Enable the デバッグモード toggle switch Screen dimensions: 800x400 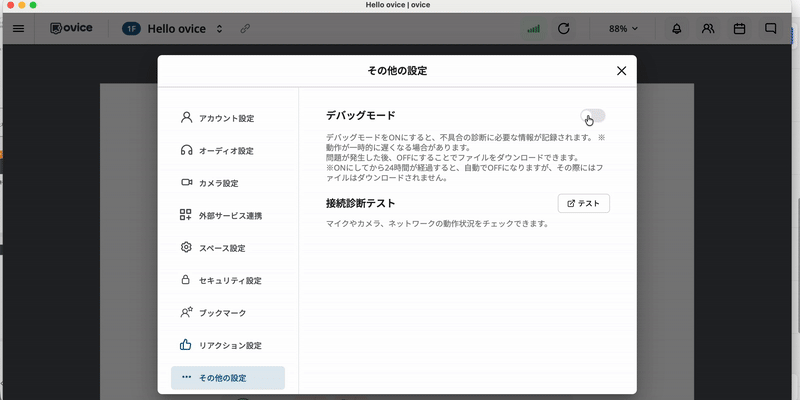[592, 116]
